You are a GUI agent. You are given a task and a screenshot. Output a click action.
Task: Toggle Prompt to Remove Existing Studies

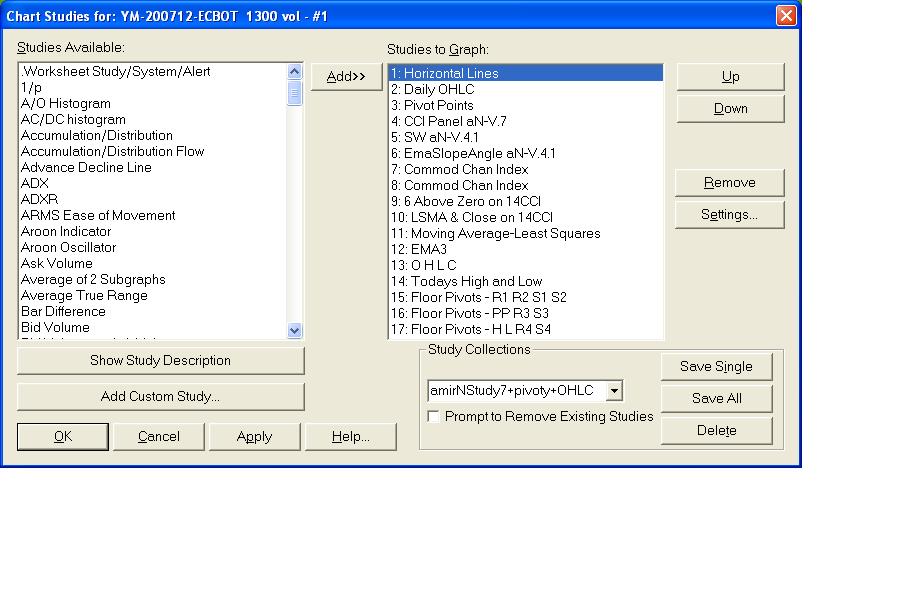[434, 417]
